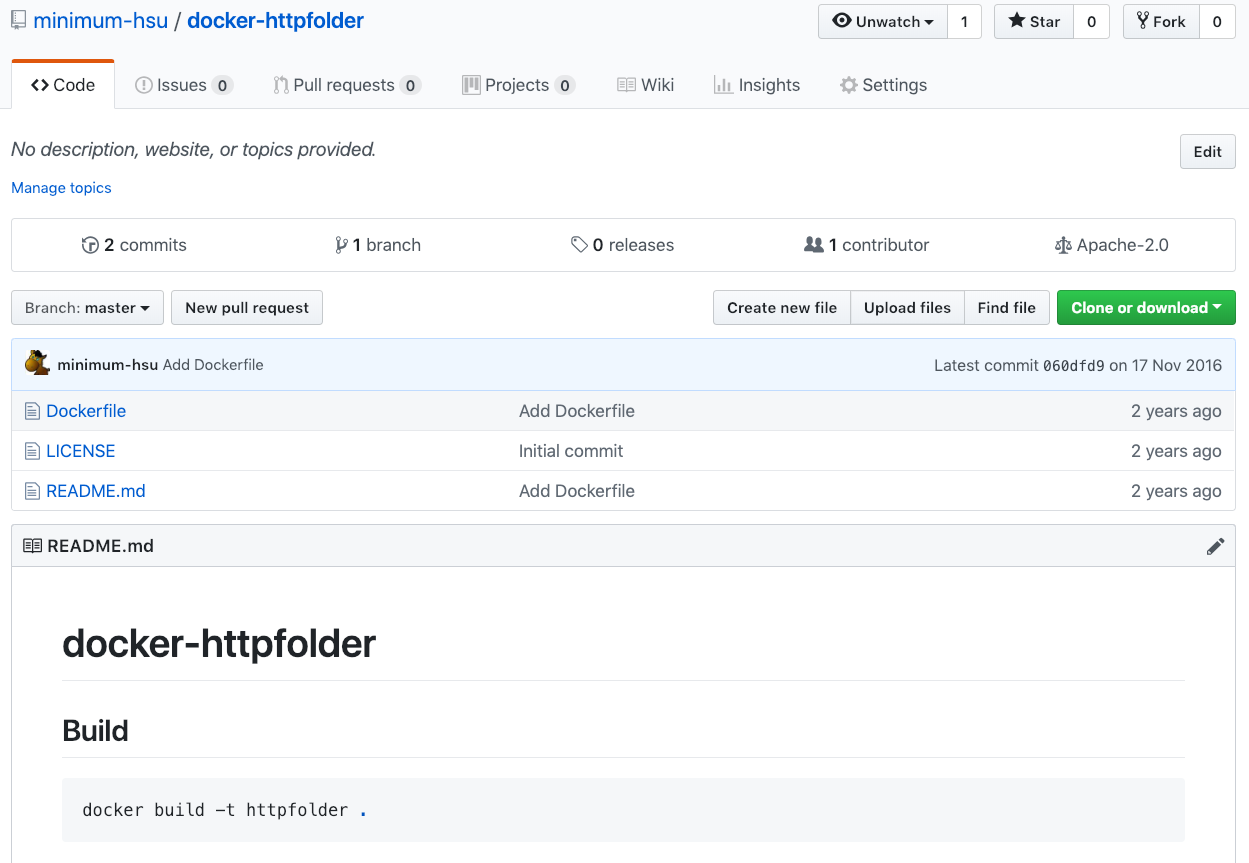This screenshot has width=1249, height=863.
Task: Open Add Dockerfile commit in README.md row
Action: 577,491
